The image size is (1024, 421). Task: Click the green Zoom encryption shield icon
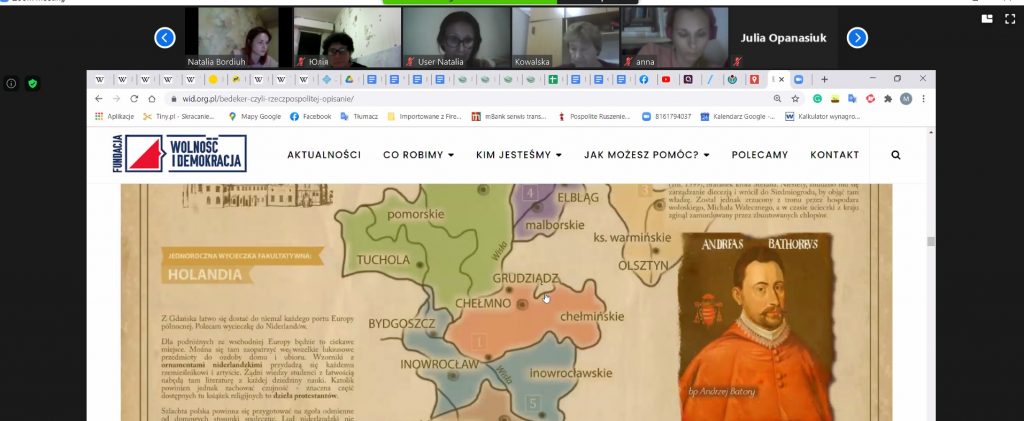click(33, 84)
